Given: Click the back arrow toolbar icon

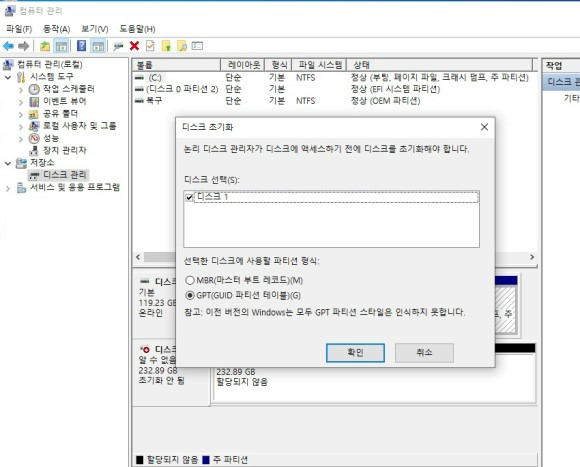Looking at the screenshot, I should click(x=8, y=46).
